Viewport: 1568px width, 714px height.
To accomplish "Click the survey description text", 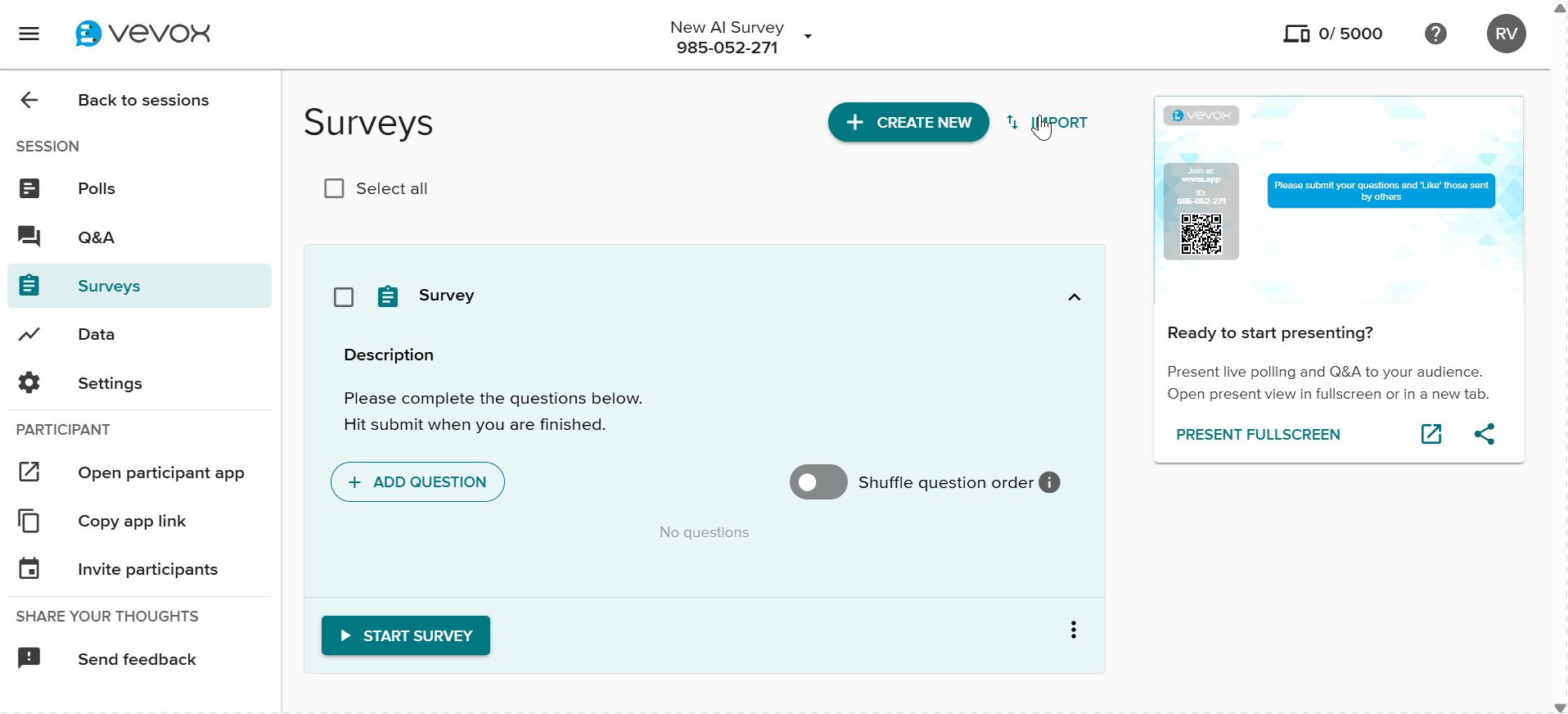I will (493, 411).
